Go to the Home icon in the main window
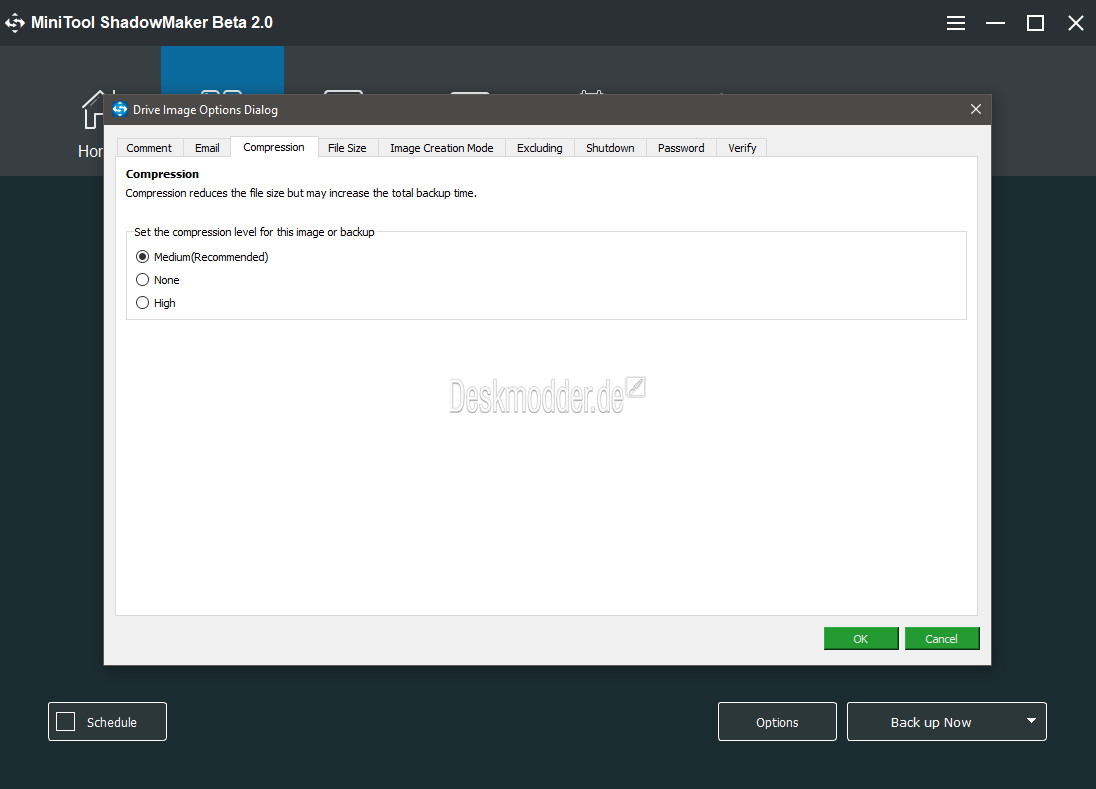Viewport: 1096px width, 789px height. [94, 110]
